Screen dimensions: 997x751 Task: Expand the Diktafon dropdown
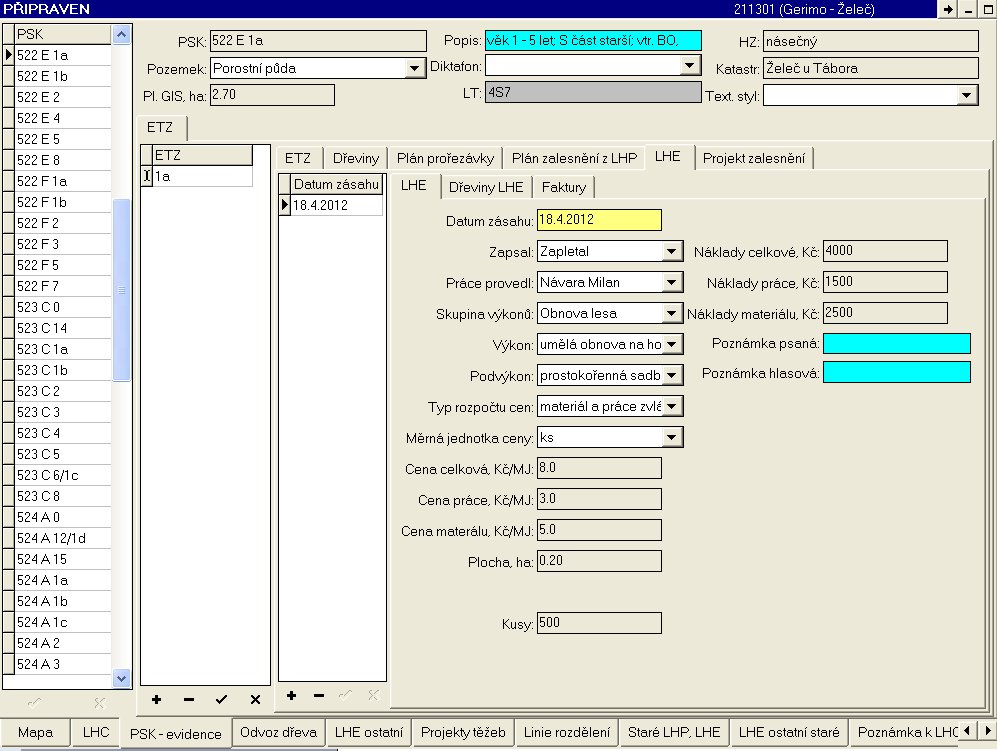tap(689, 65)
